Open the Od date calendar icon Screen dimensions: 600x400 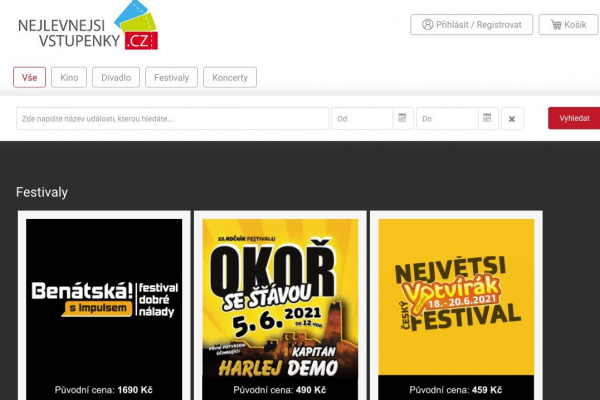[402, 118]
